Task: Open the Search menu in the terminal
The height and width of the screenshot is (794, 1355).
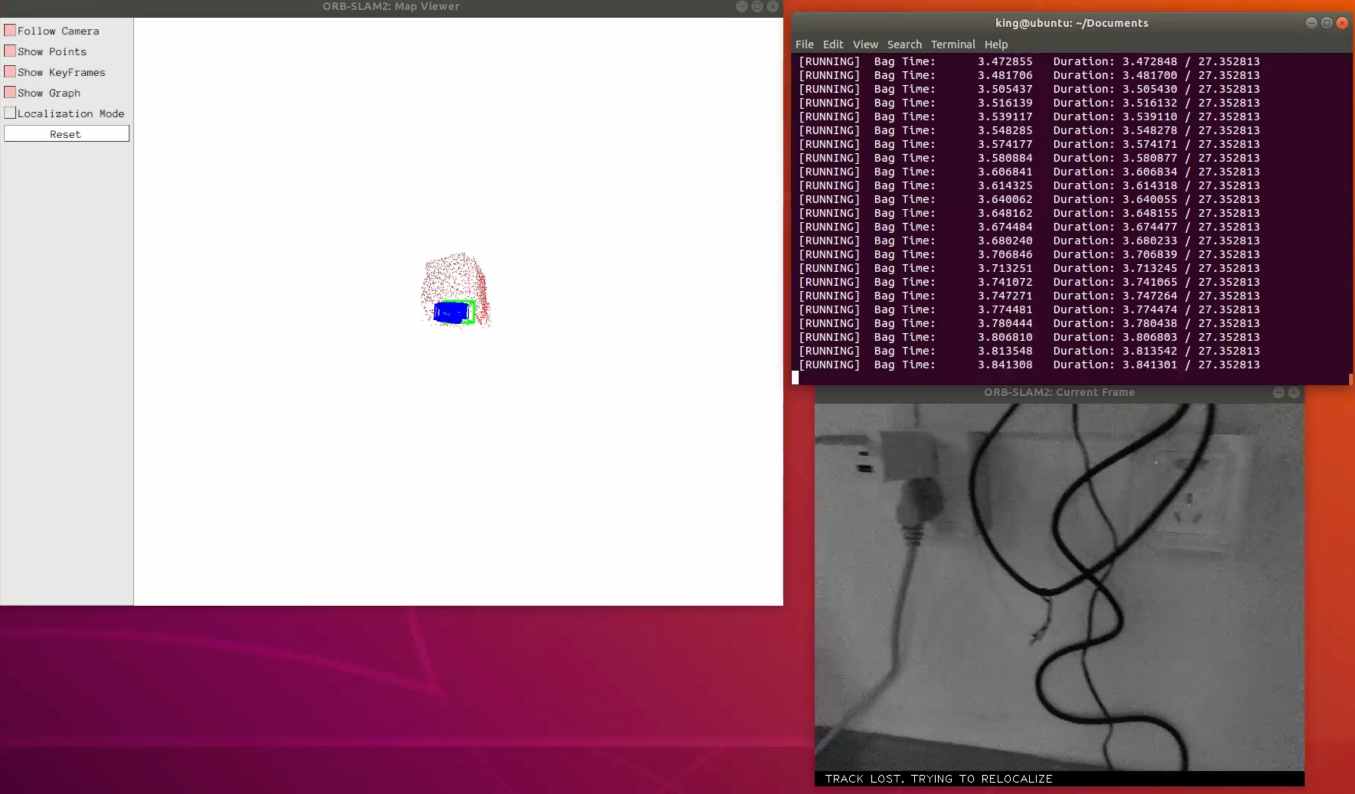Action: click(904, 44)
